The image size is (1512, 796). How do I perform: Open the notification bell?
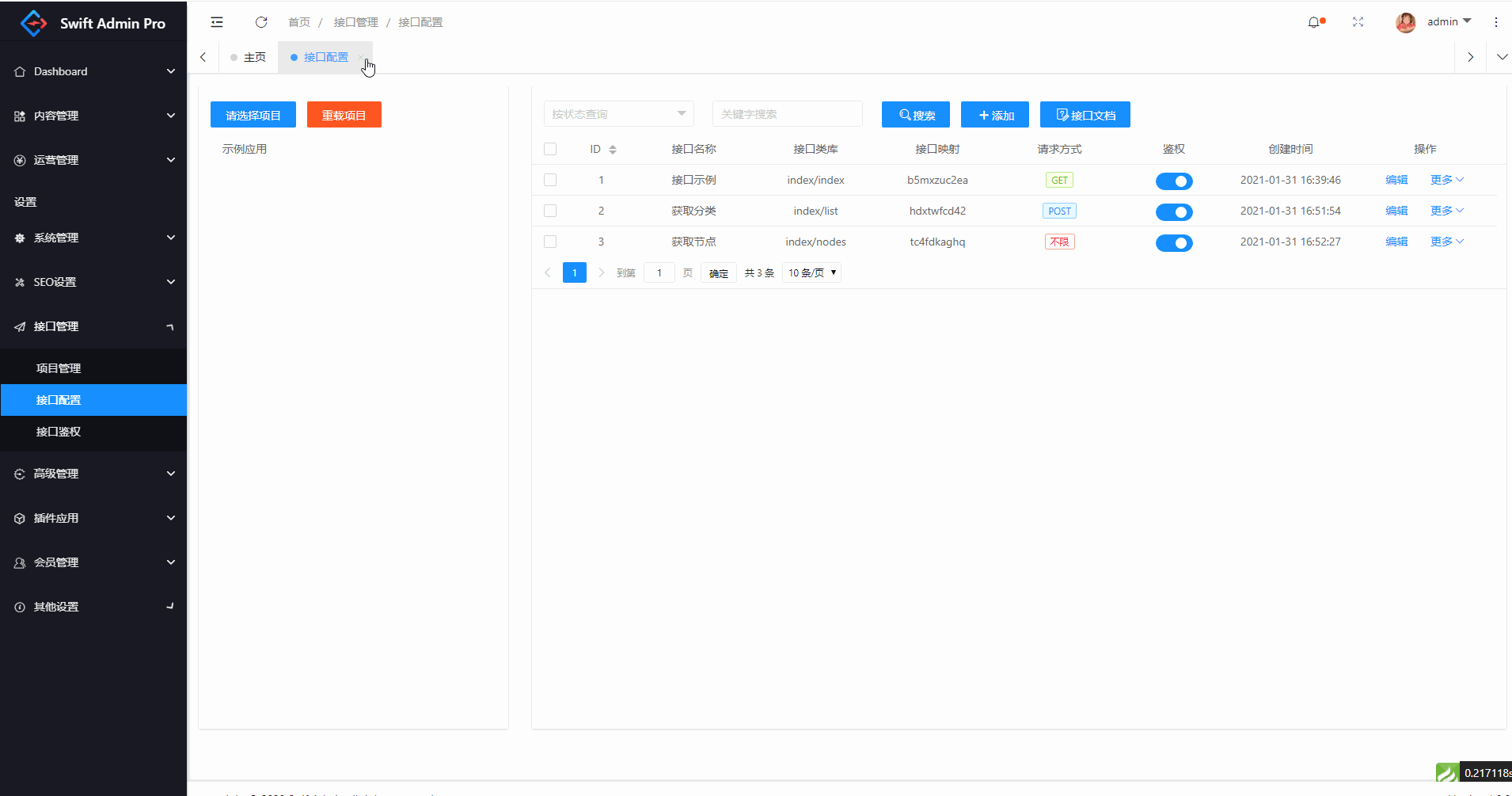1314,22
